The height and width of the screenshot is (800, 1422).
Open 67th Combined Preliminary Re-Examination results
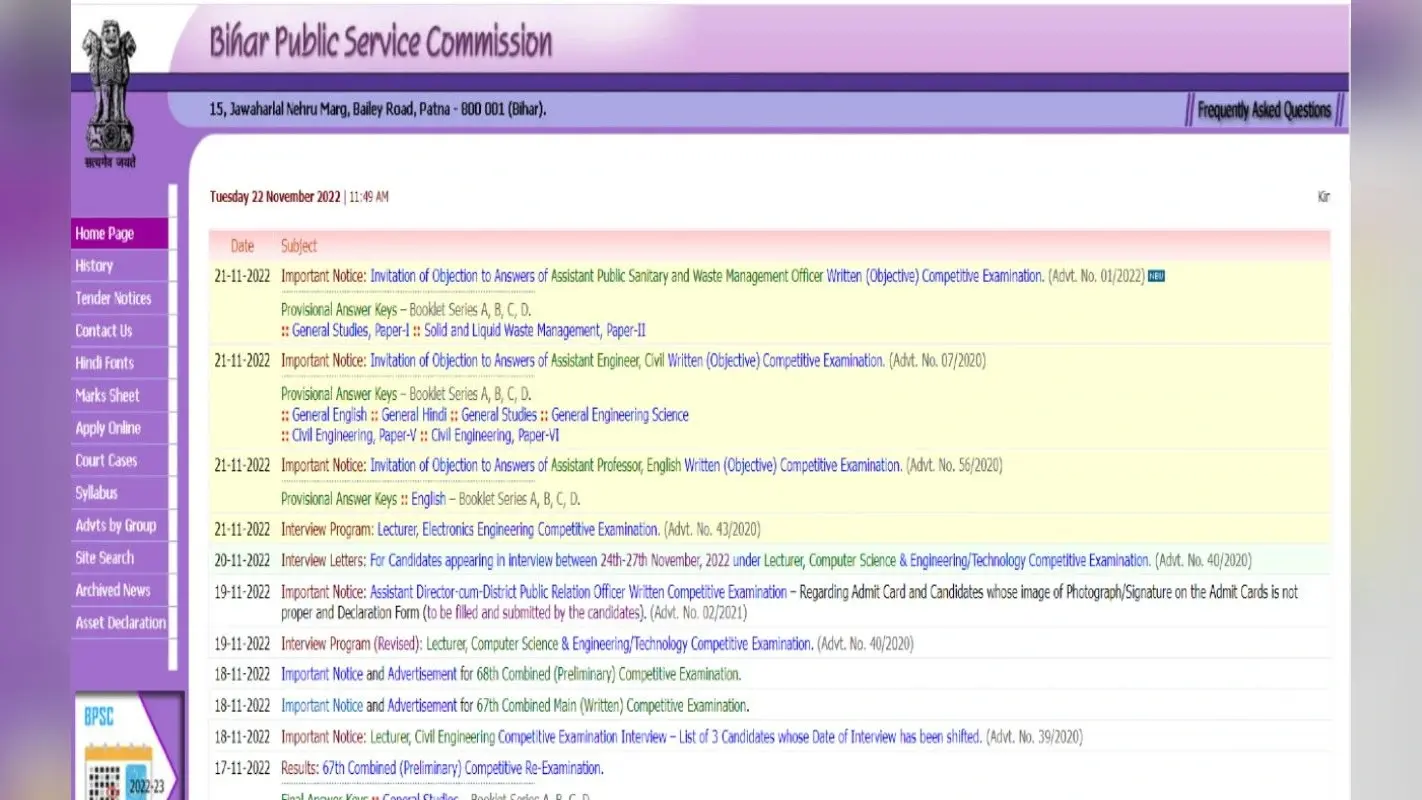pyautogui.click(x=463, y=768)
